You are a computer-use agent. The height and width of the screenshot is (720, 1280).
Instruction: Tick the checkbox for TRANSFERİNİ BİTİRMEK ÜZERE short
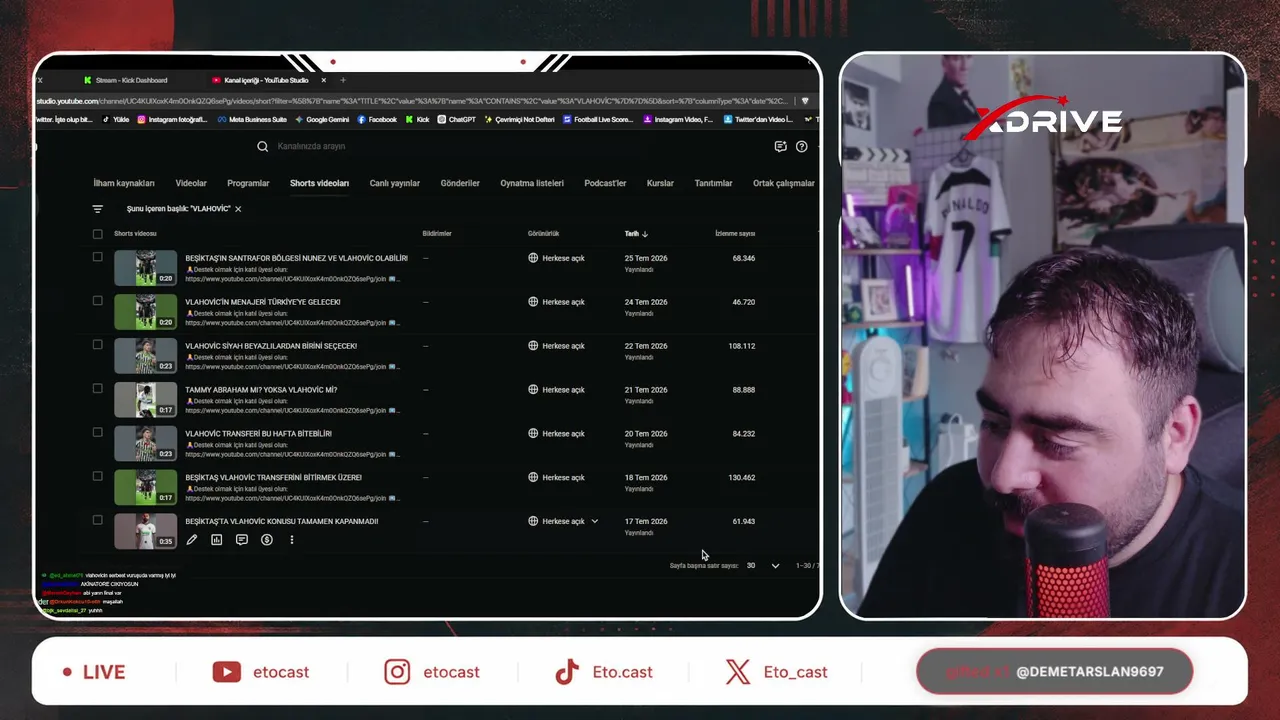pyautogui.click(x=97, y=476)
